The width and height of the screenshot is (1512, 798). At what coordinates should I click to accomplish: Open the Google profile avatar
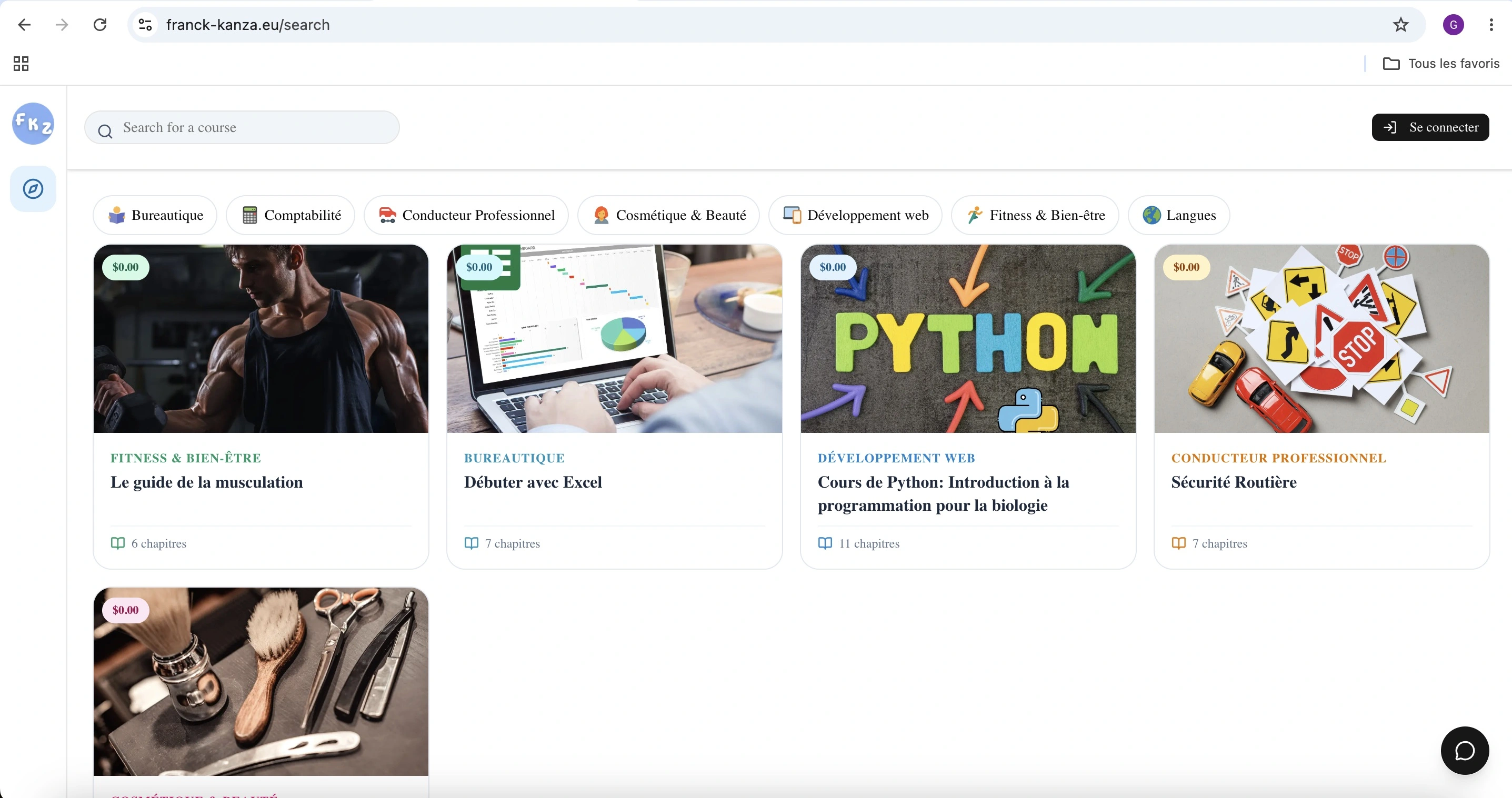pos(1453,25)
